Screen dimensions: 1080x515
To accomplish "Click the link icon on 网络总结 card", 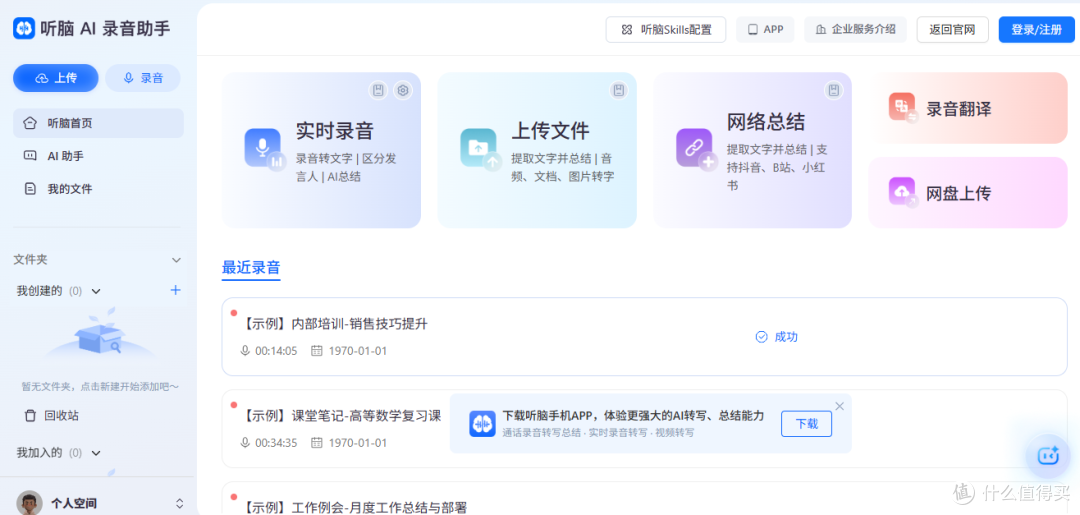I will 696,149.
